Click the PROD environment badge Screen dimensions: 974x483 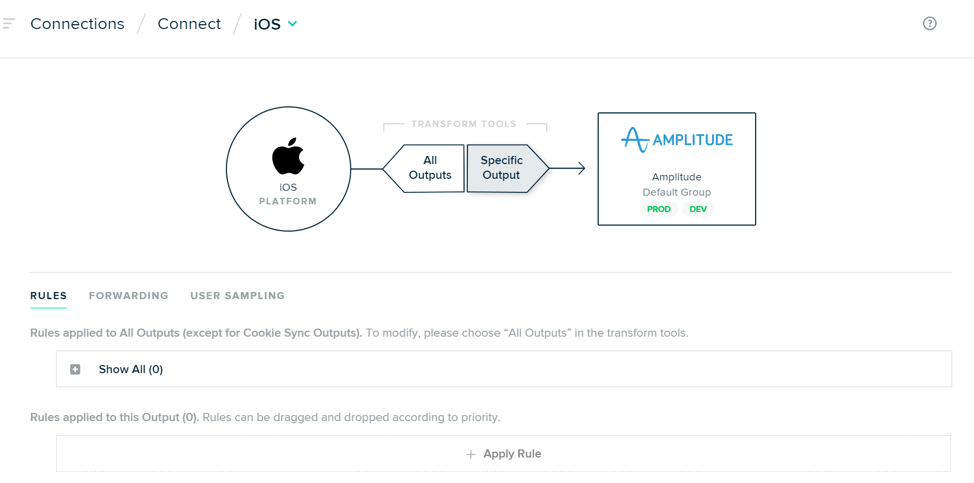tap(658, 209)
